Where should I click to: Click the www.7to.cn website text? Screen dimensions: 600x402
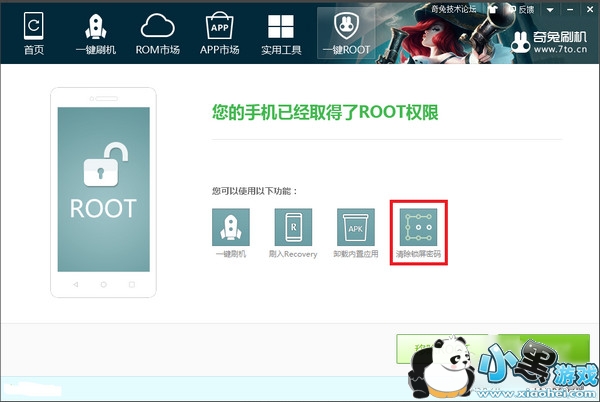[560, 49]
